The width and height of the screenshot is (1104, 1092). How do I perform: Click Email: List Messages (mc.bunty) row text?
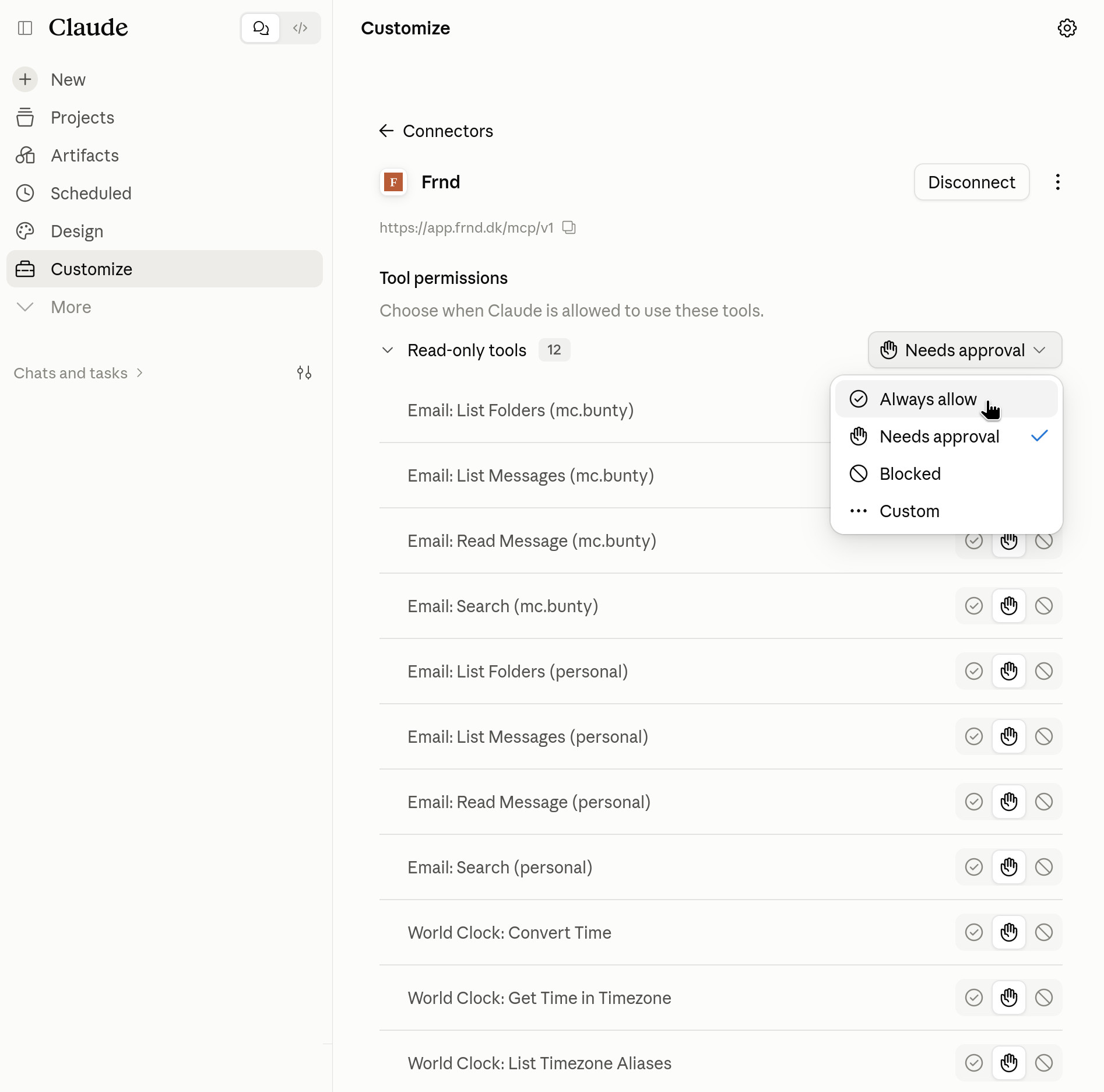click(530, 476)
